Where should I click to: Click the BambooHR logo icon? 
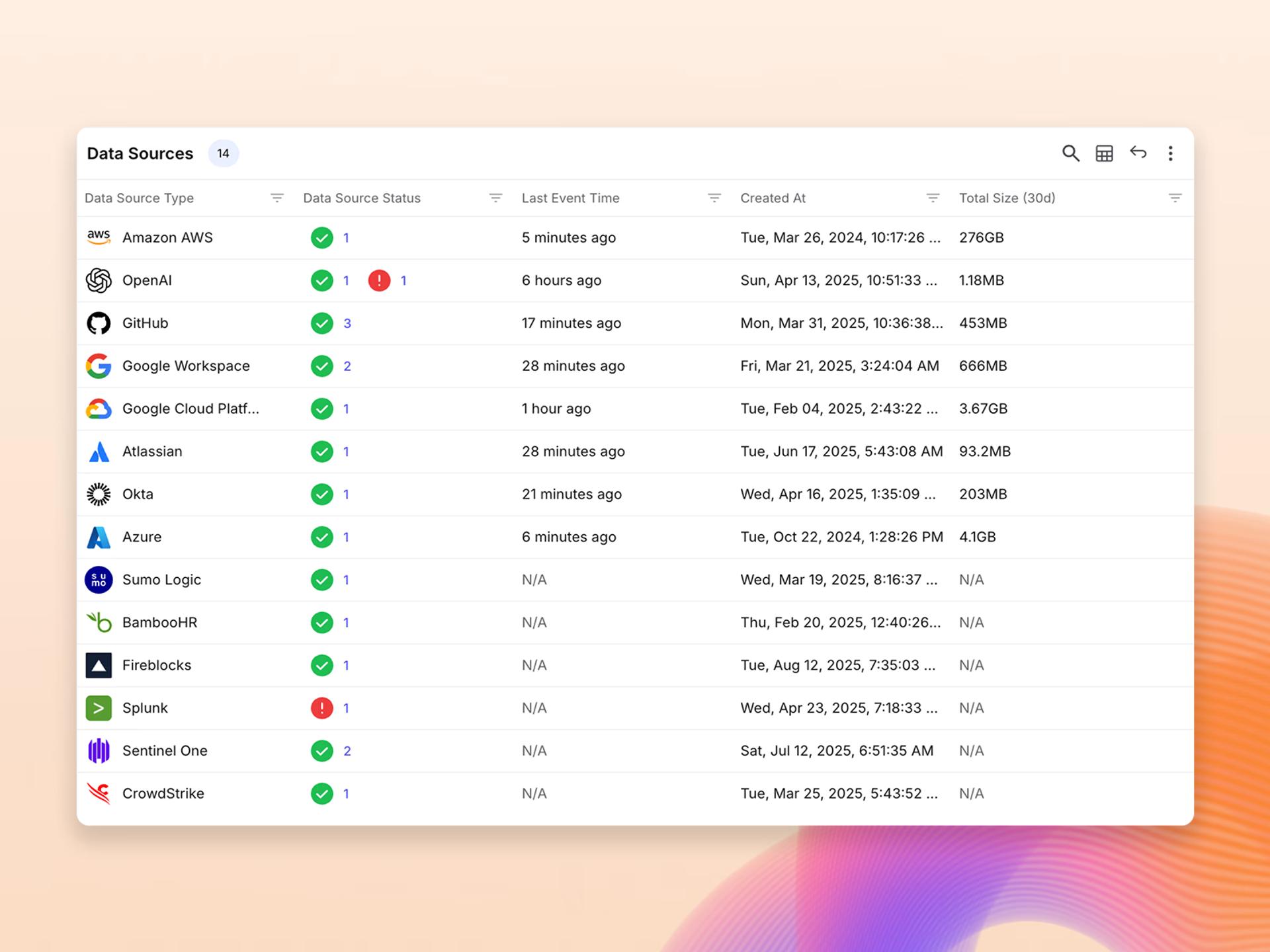pos(99,622)
